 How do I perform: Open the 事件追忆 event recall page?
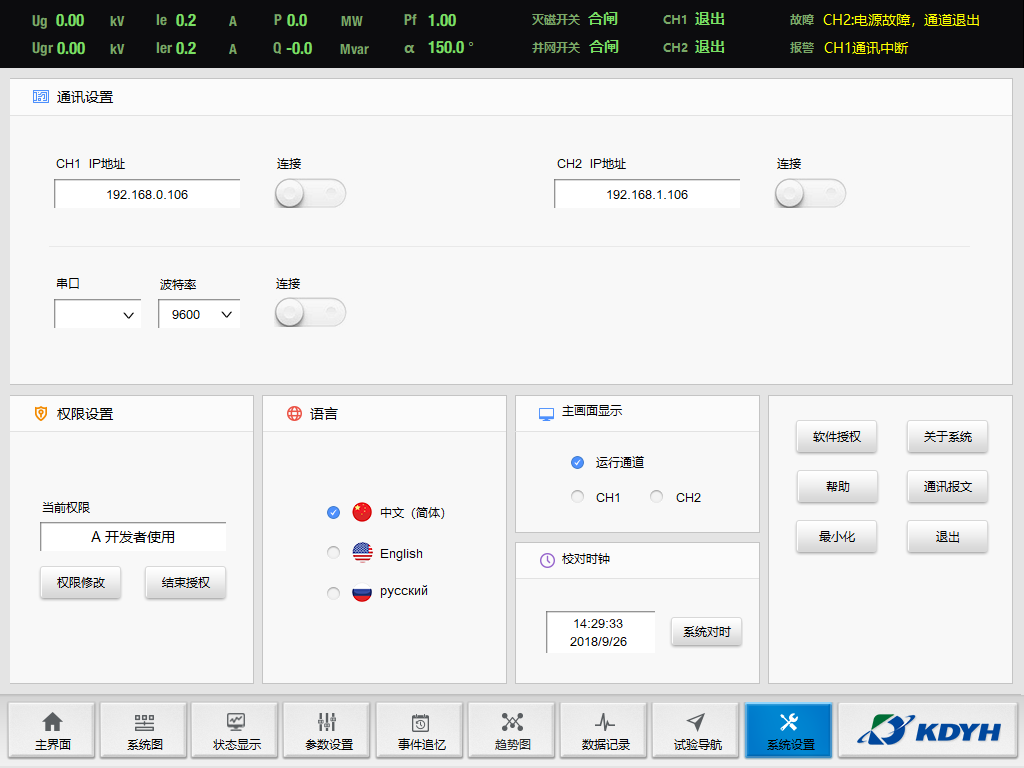coord(420,730)
